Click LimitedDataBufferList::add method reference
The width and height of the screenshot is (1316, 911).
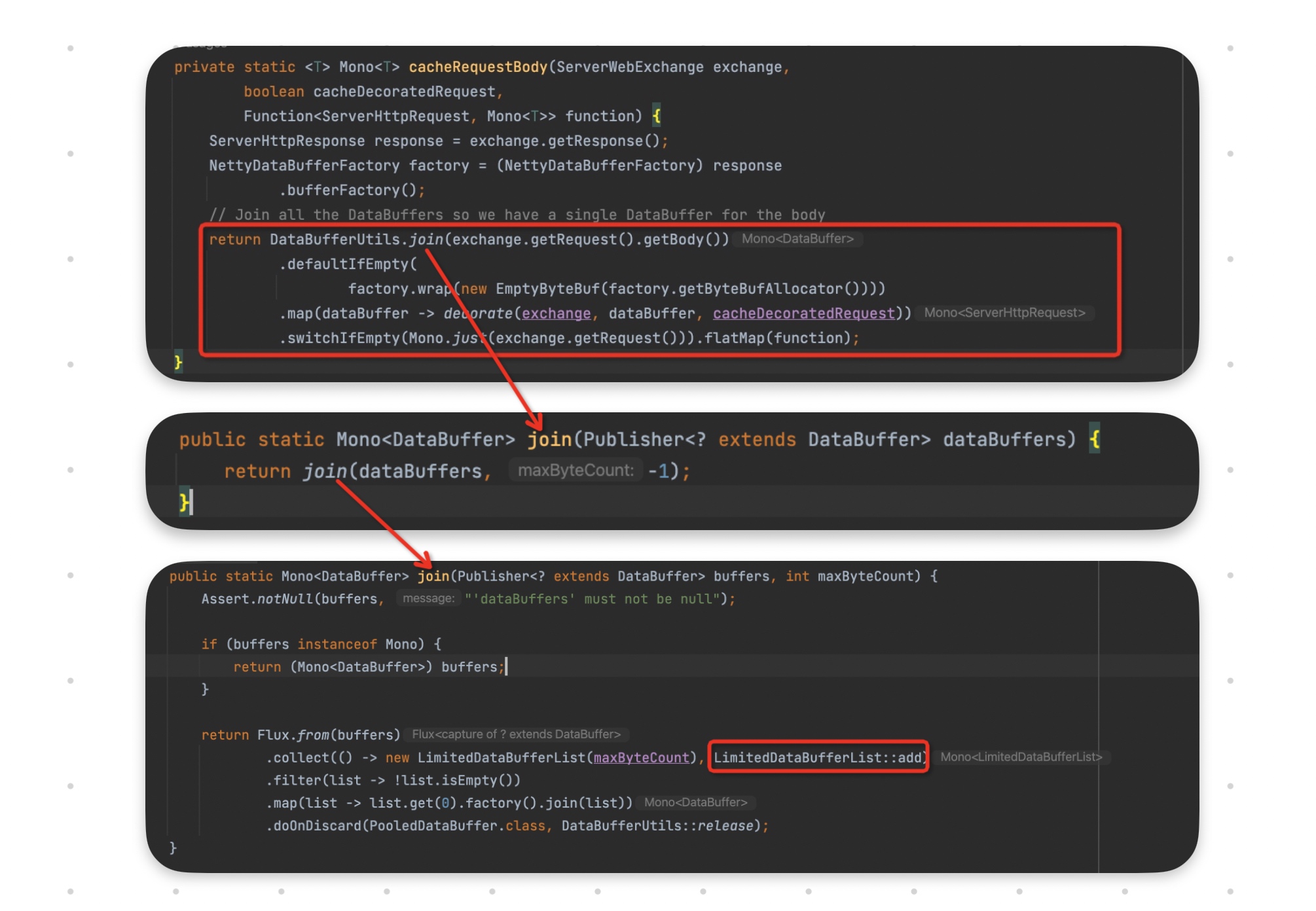coord(818,758)
